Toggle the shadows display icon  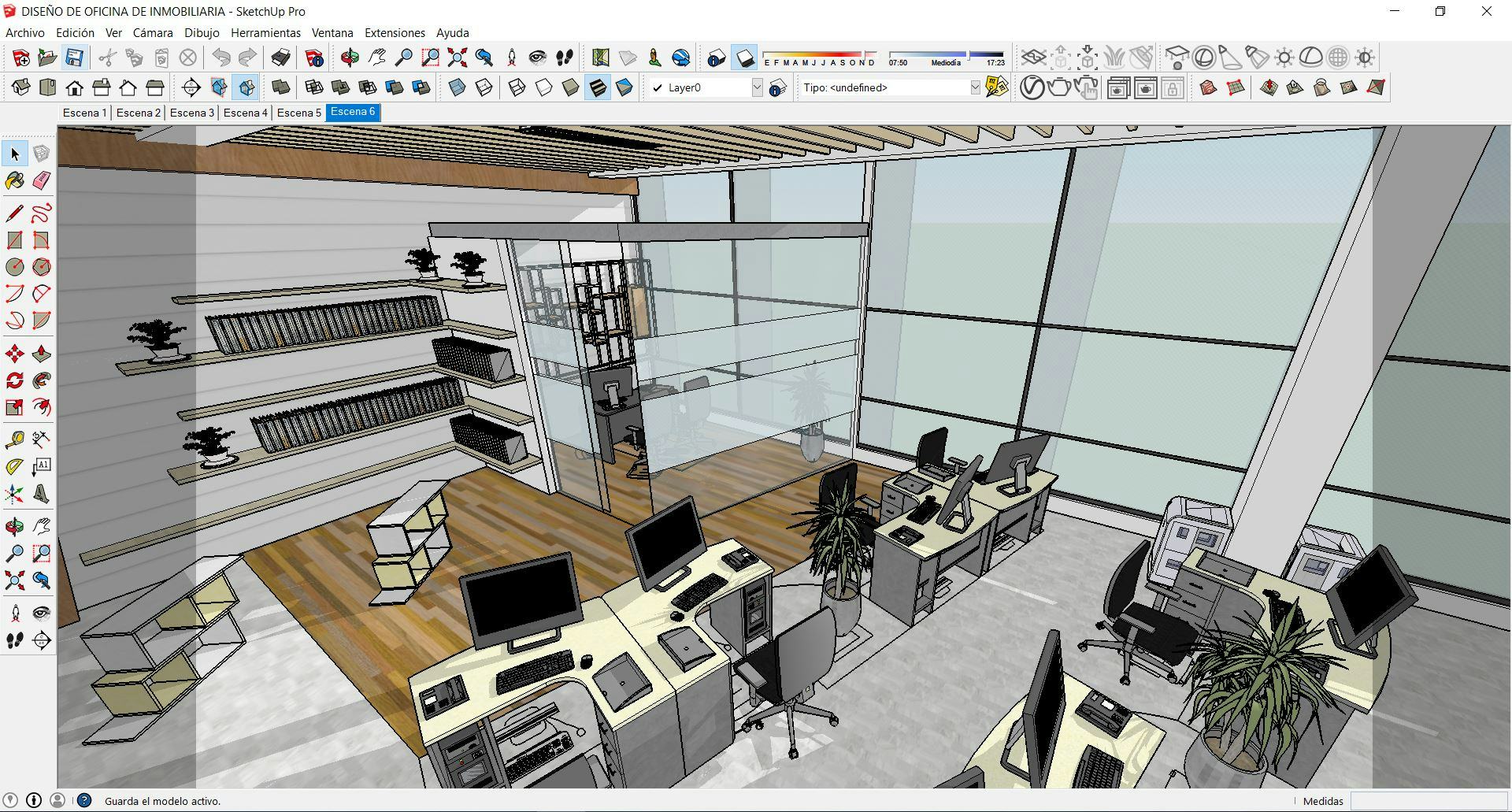coord(743,57)
